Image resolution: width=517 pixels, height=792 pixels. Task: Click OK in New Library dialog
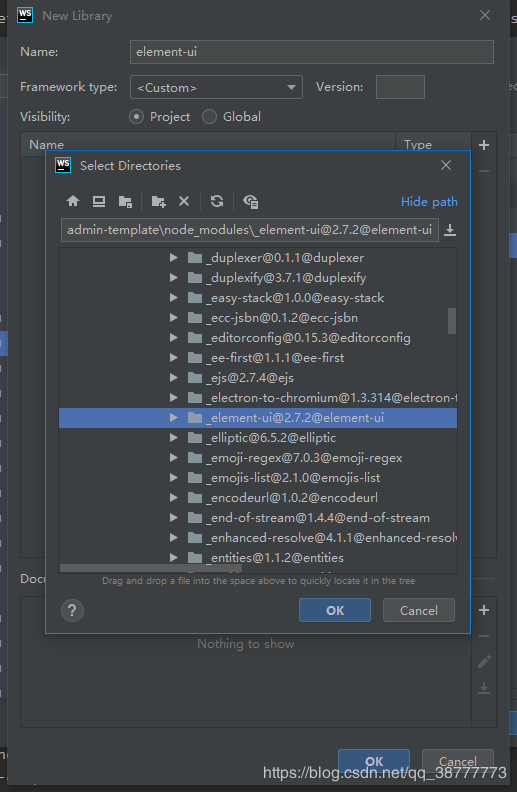pos(374,761)
